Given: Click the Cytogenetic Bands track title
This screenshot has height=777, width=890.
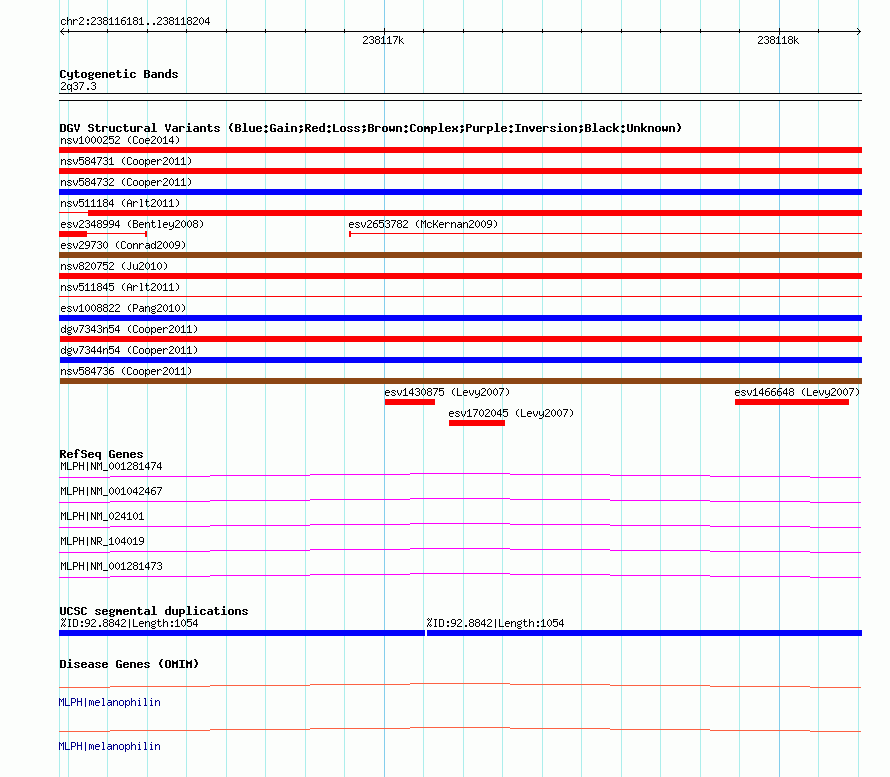Looking at the screenshot, I should point(119,74).
